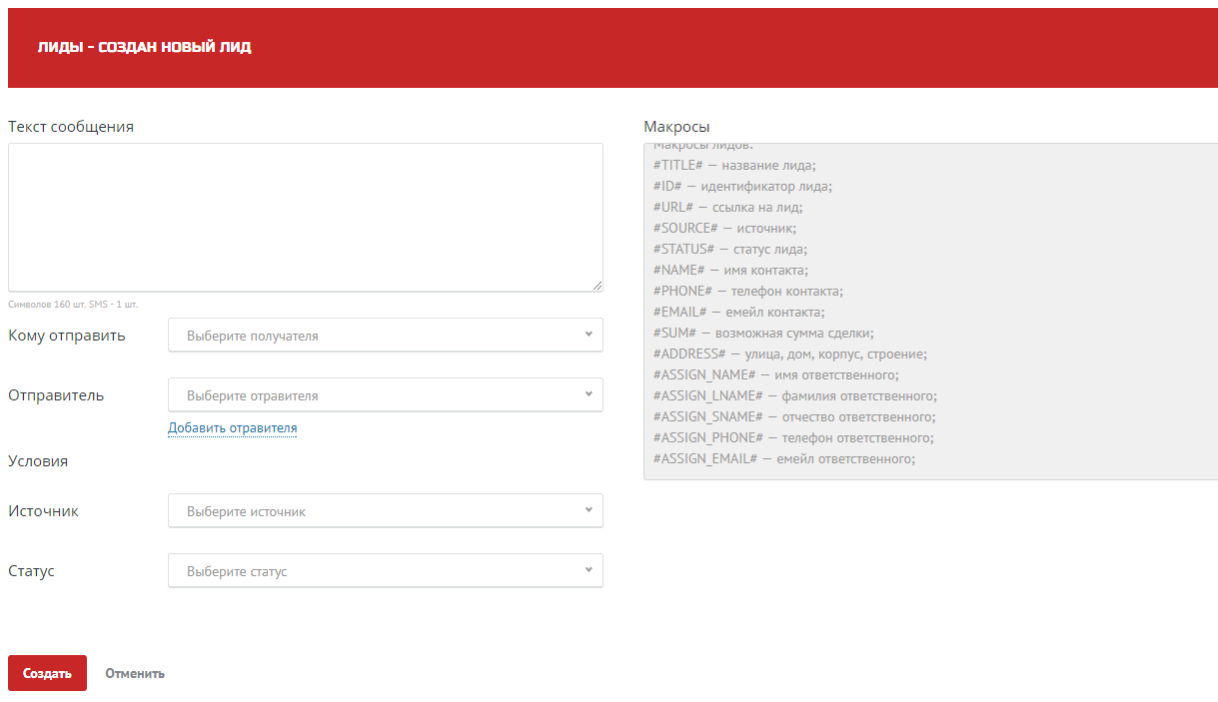Click the #PHONE# macro line
The width and height of the screenshot is (1218, 702).
748,291
